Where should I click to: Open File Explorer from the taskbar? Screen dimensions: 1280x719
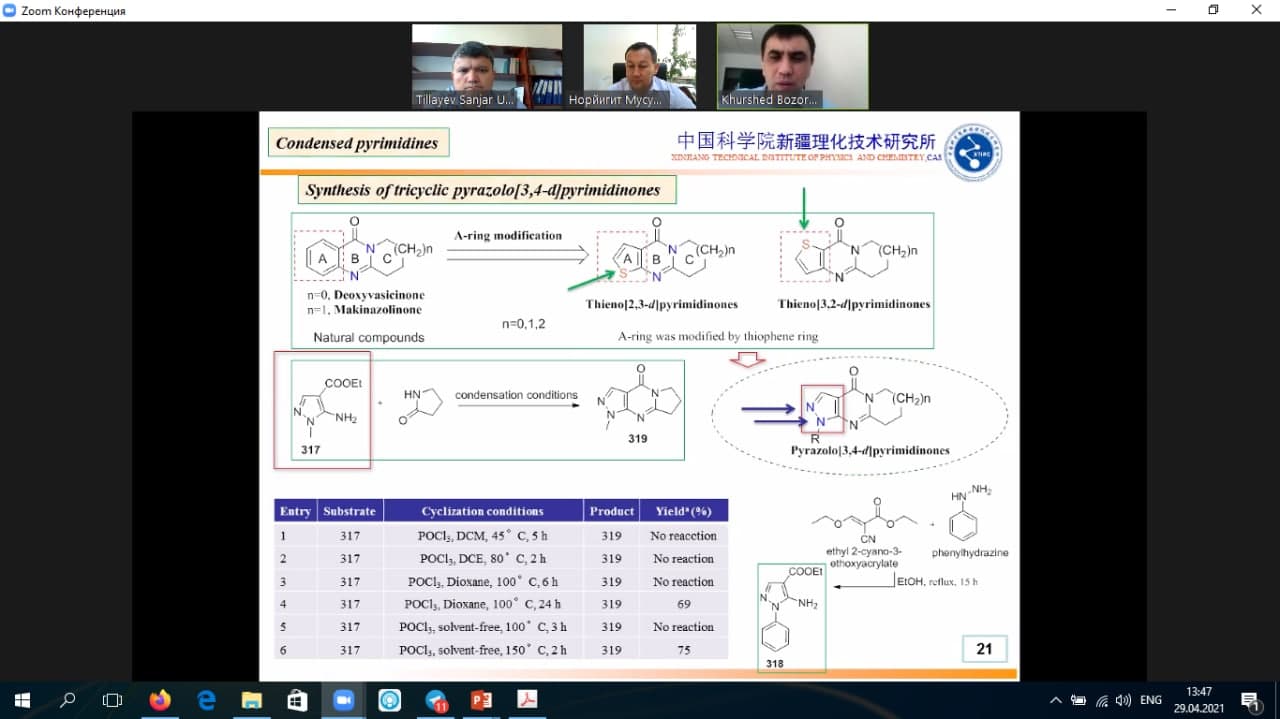pyautogui.click(x=252, y=700)
